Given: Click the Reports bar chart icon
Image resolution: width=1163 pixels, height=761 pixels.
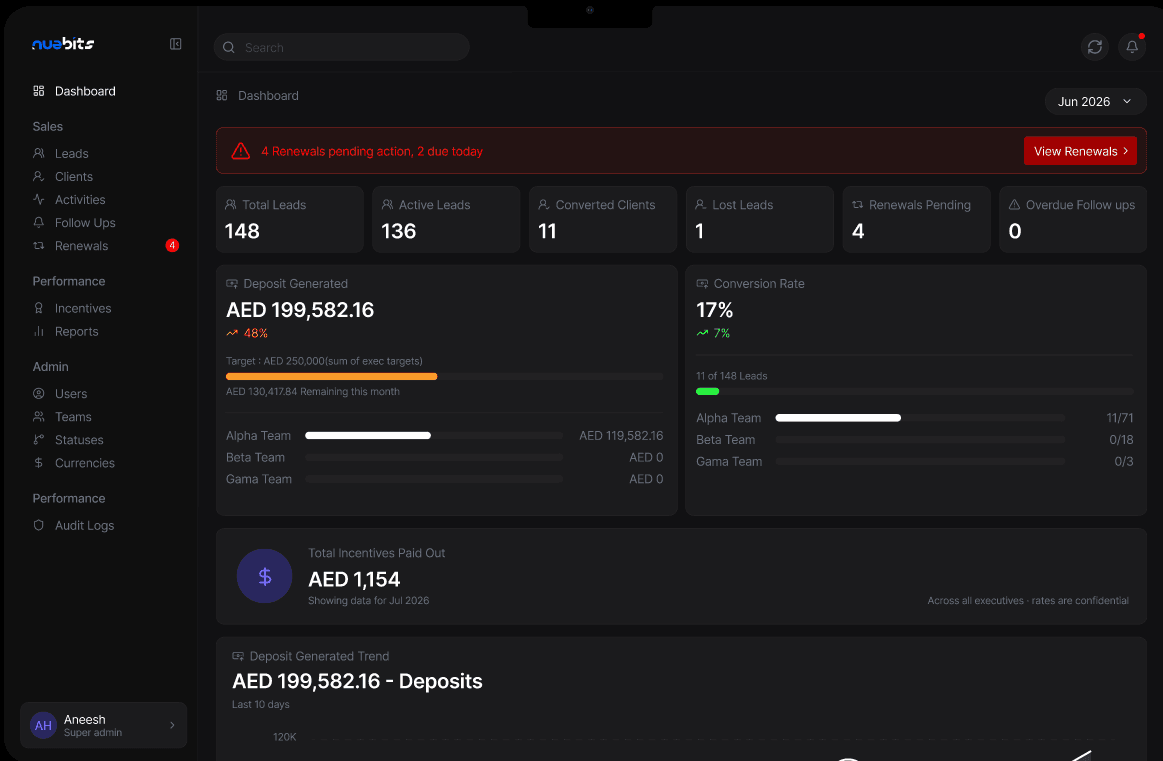Looking at the screenshot, I should pyautogui.click(x=39, y=332).
